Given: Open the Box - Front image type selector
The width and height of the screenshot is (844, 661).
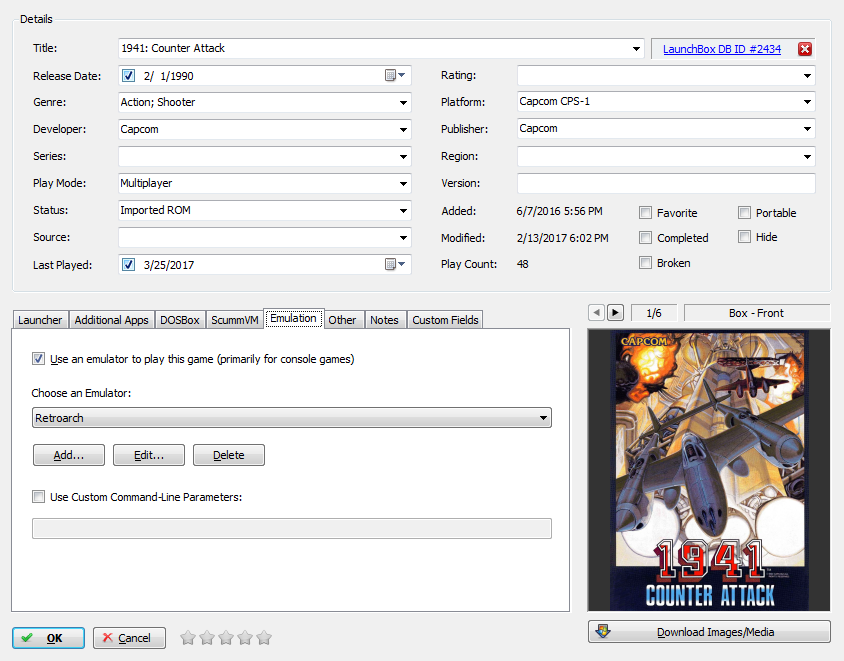Looking at the screenshot, I should pos(756,313).
